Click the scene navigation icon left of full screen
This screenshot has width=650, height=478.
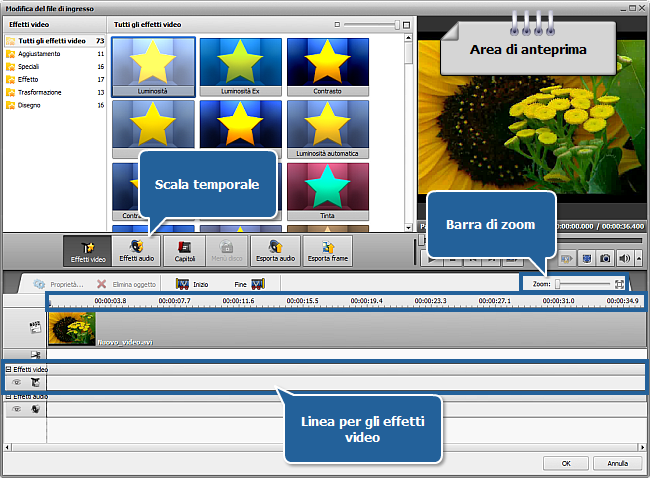click(x=566, y=259)
